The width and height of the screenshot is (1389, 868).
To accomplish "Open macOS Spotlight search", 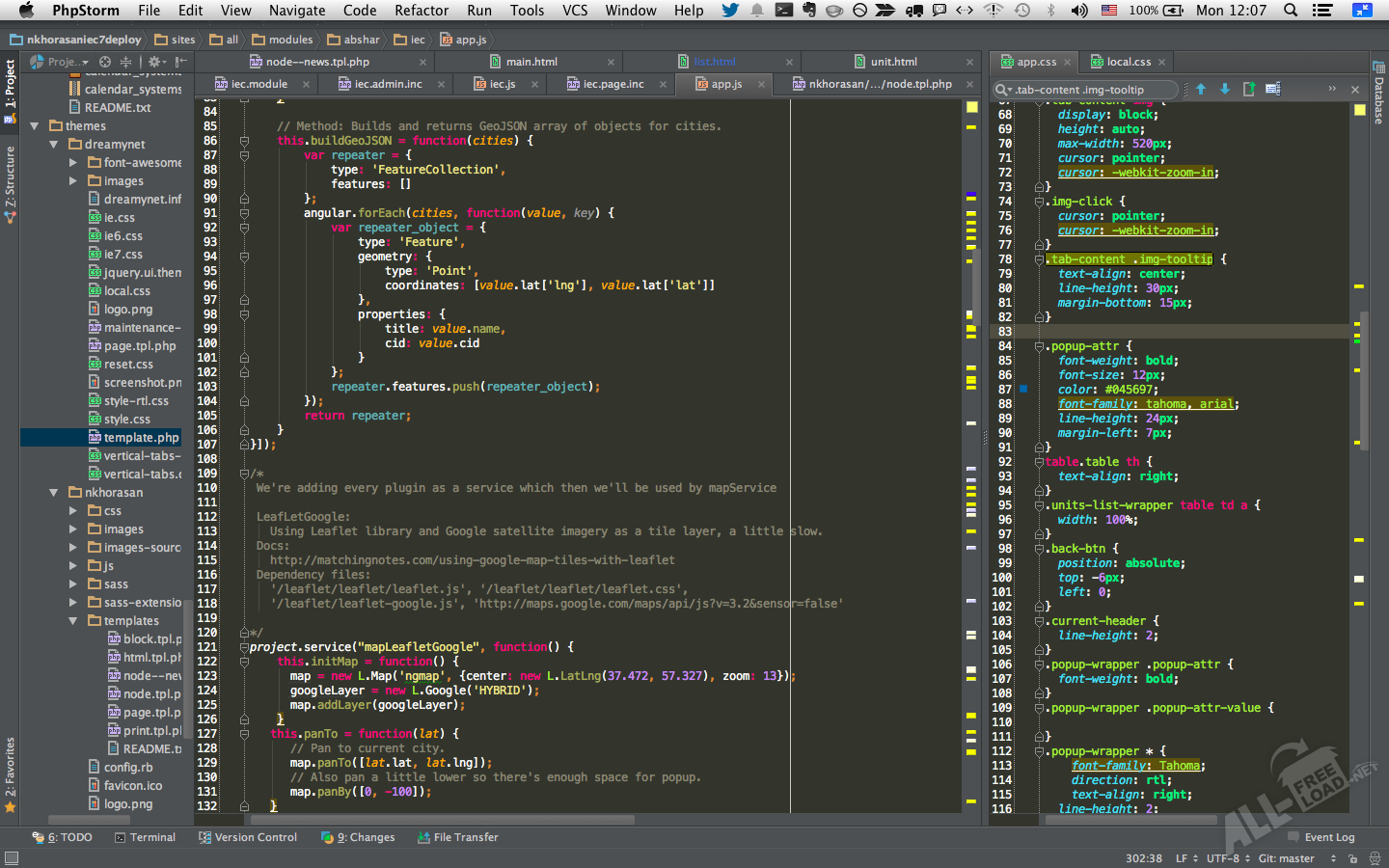I will [x=1291, y=11].
